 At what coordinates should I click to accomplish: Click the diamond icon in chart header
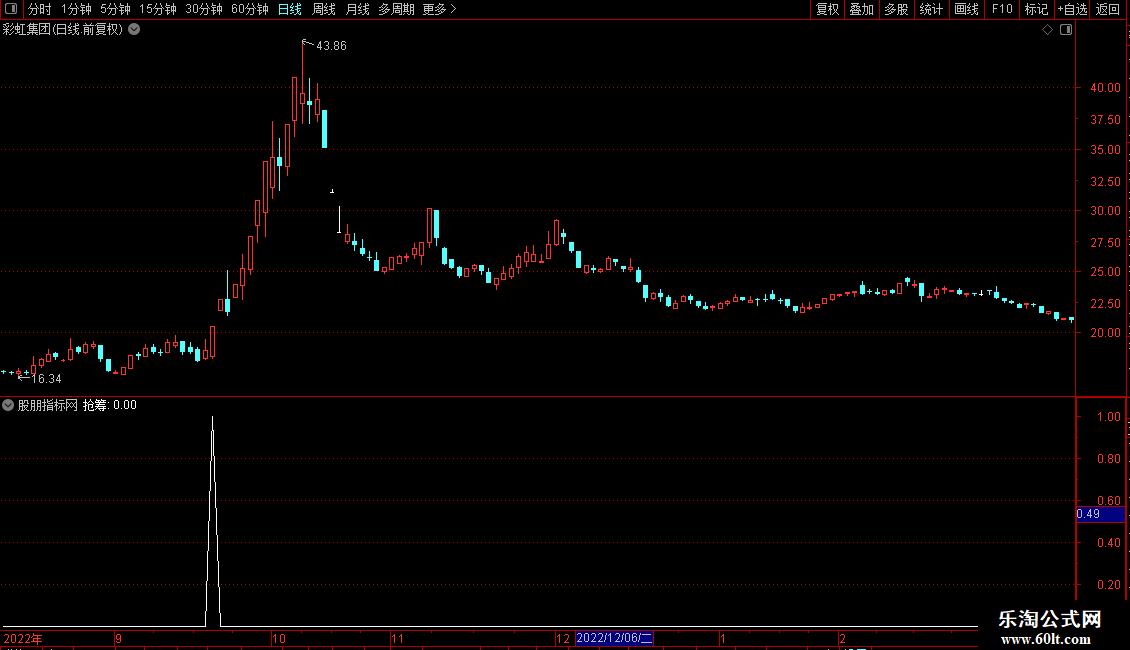tap(1048, 30)
